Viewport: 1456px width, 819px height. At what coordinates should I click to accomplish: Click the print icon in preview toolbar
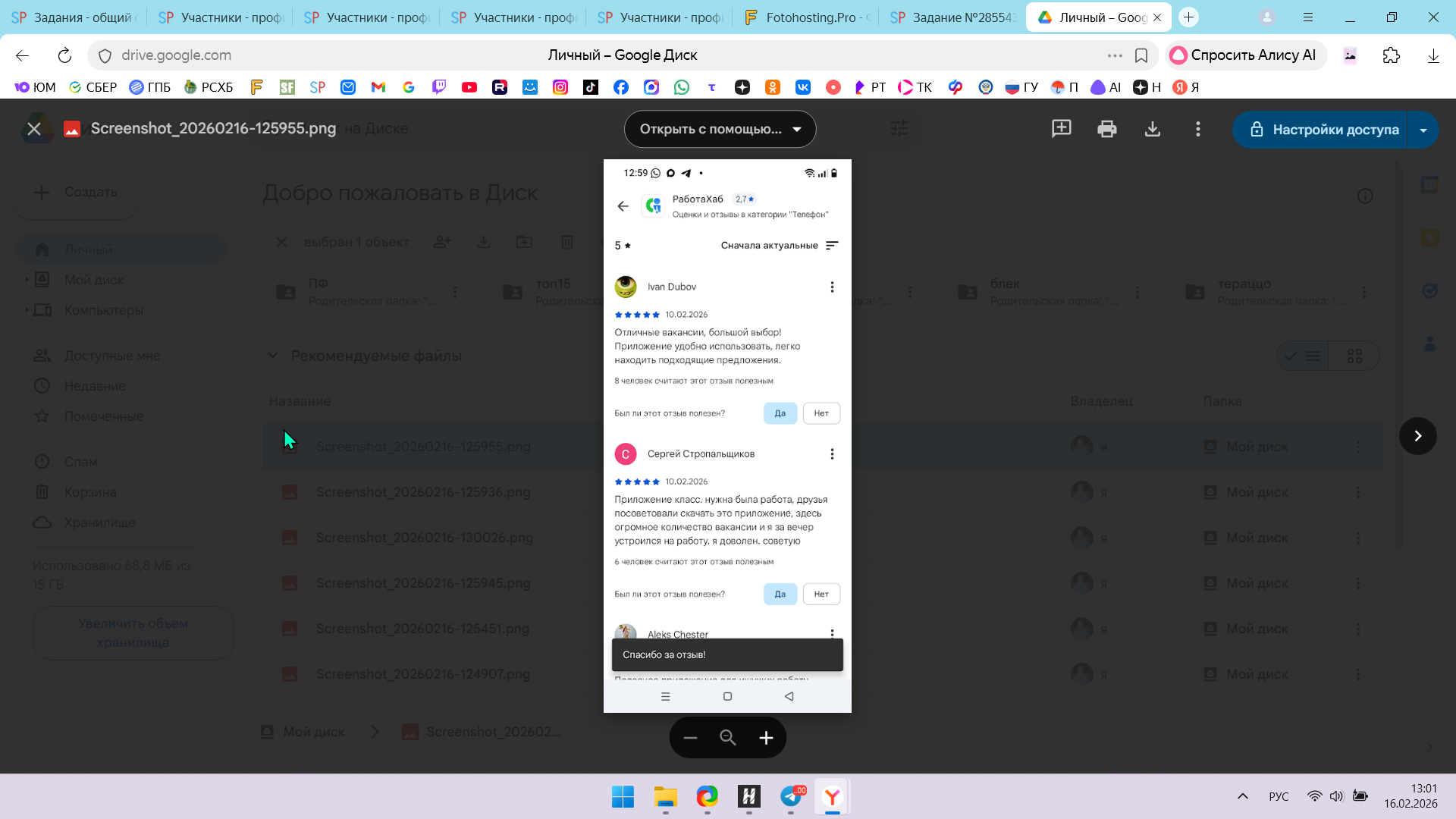(1106, 129)
